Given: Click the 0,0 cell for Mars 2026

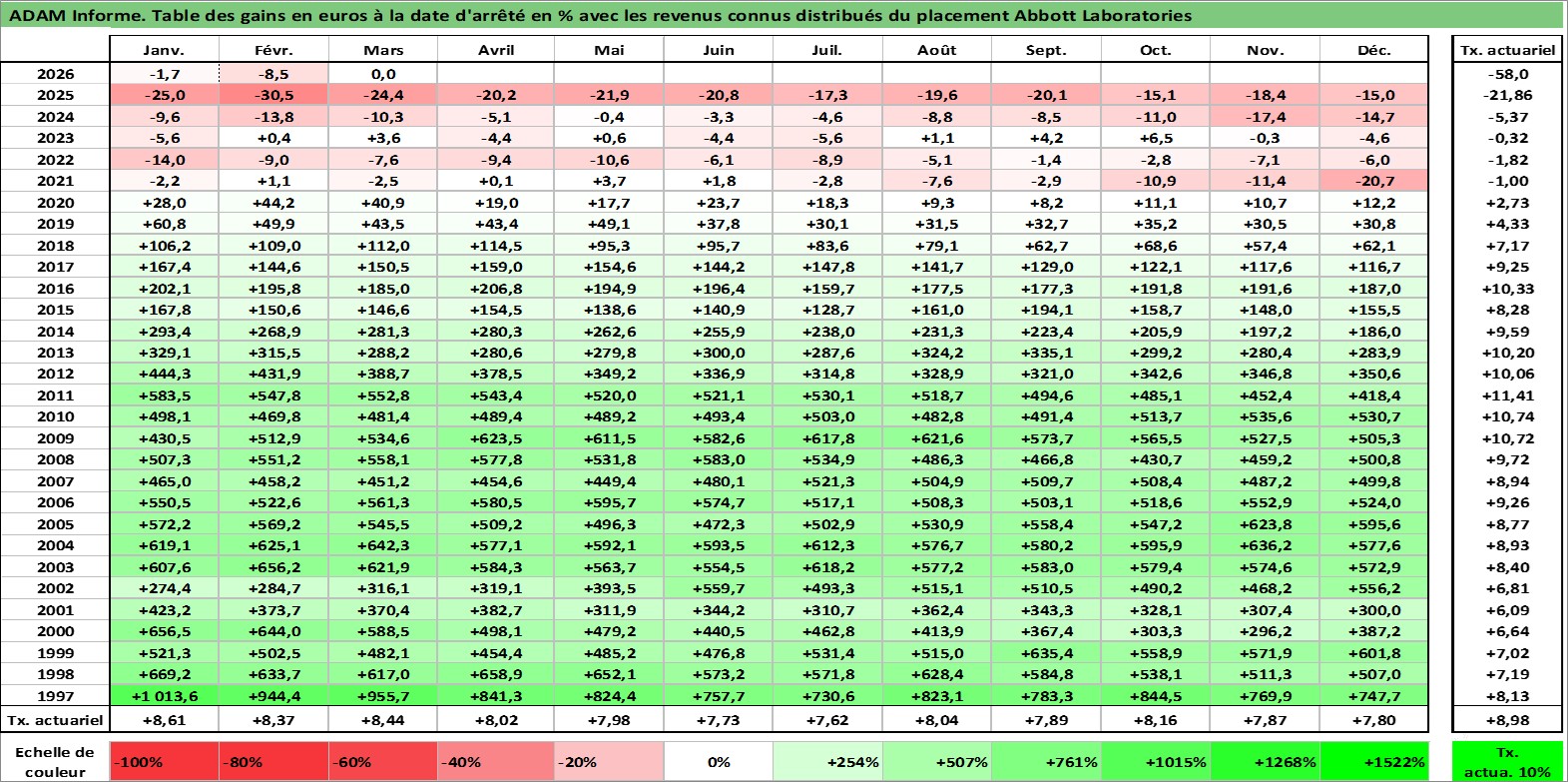Looking at the screenshot, I should 383,74.
